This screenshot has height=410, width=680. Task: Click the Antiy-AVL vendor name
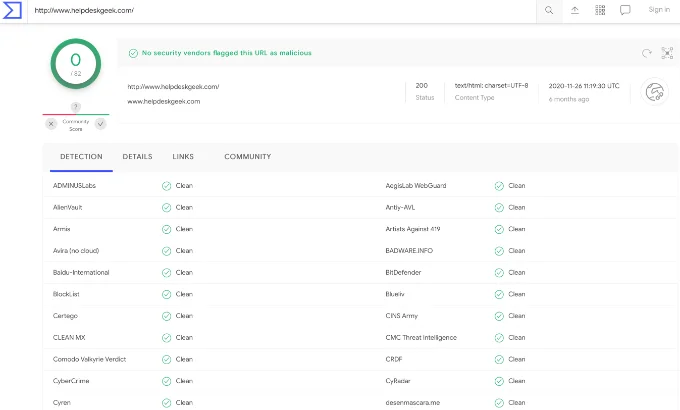coord(400,207)
